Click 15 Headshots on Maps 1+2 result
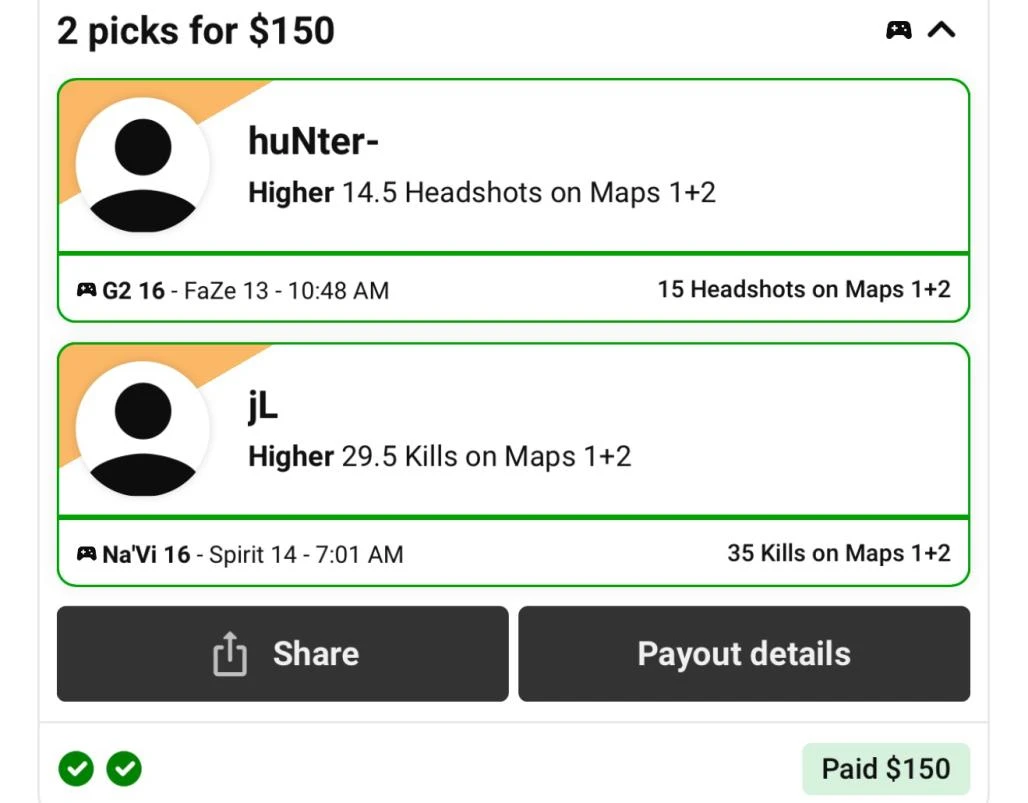Image resolution: width=1028 pixels, height=803 pixels. 804,289
